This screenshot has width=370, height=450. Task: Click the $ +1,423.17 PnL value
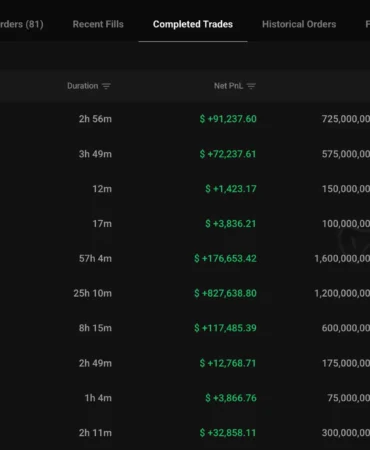coord(231,189)
